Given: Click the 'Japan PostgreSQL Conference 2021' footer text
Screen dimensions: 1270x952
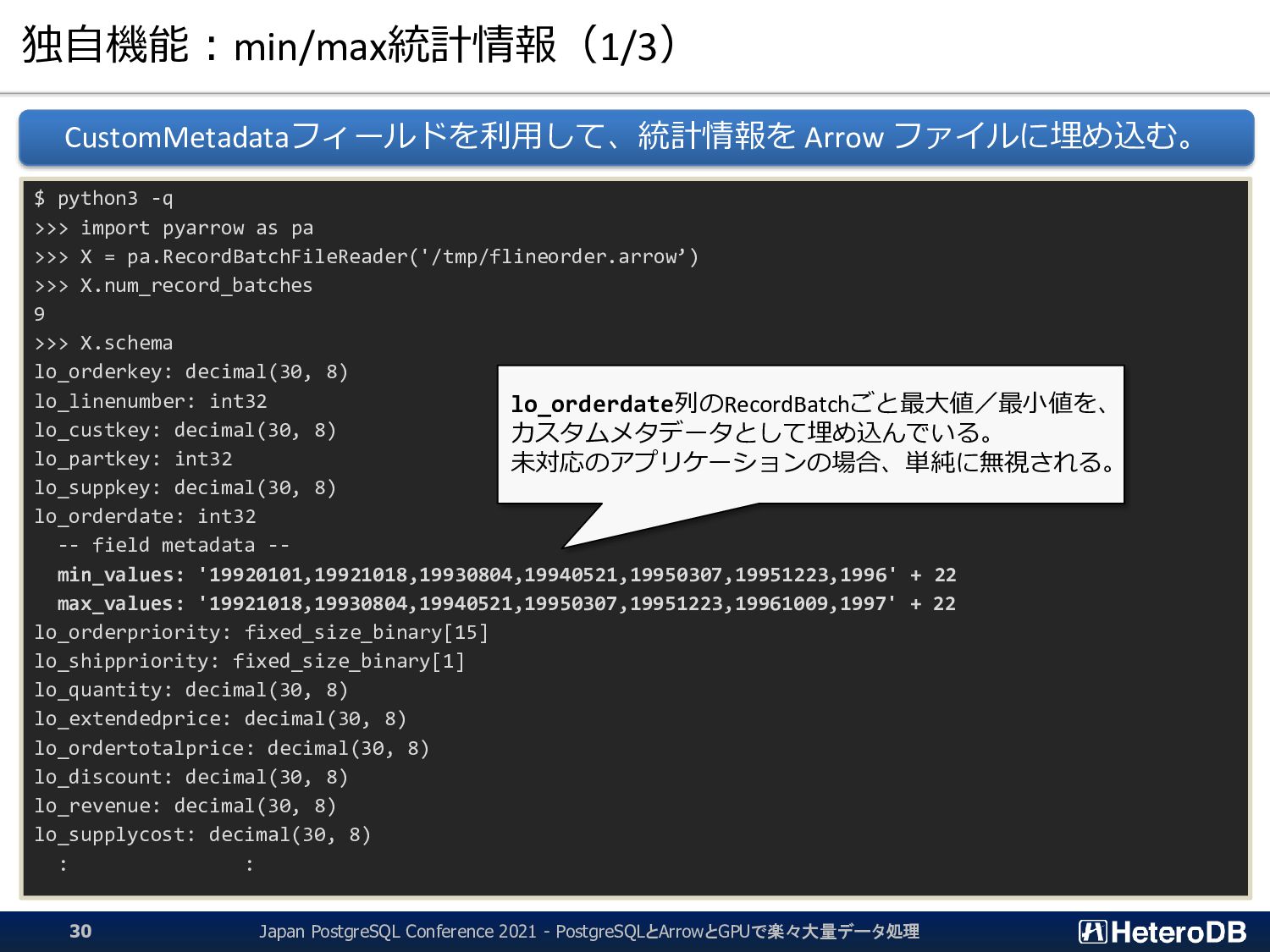Looking at the screenshot, I should (x=589, y=932).
